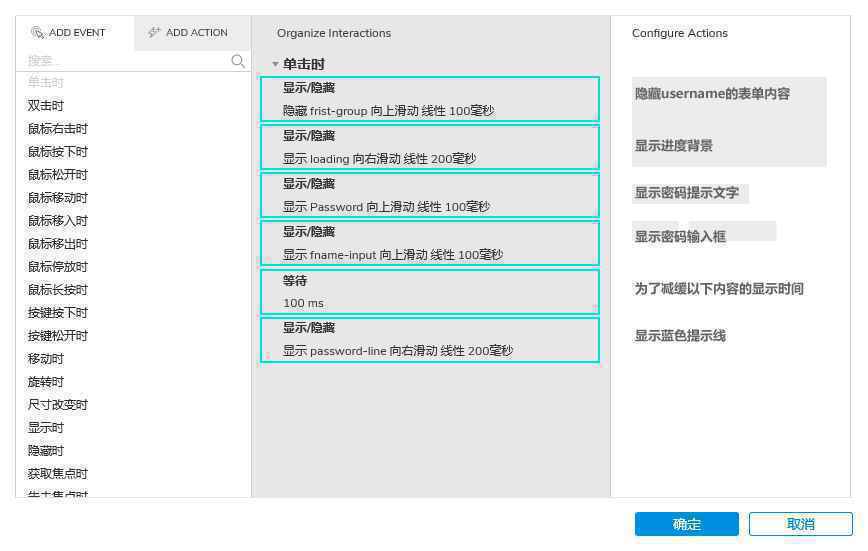Screen dimensions: 868x551
Task: Click the 显示密码提示文字 note
Action: point(686,193)
